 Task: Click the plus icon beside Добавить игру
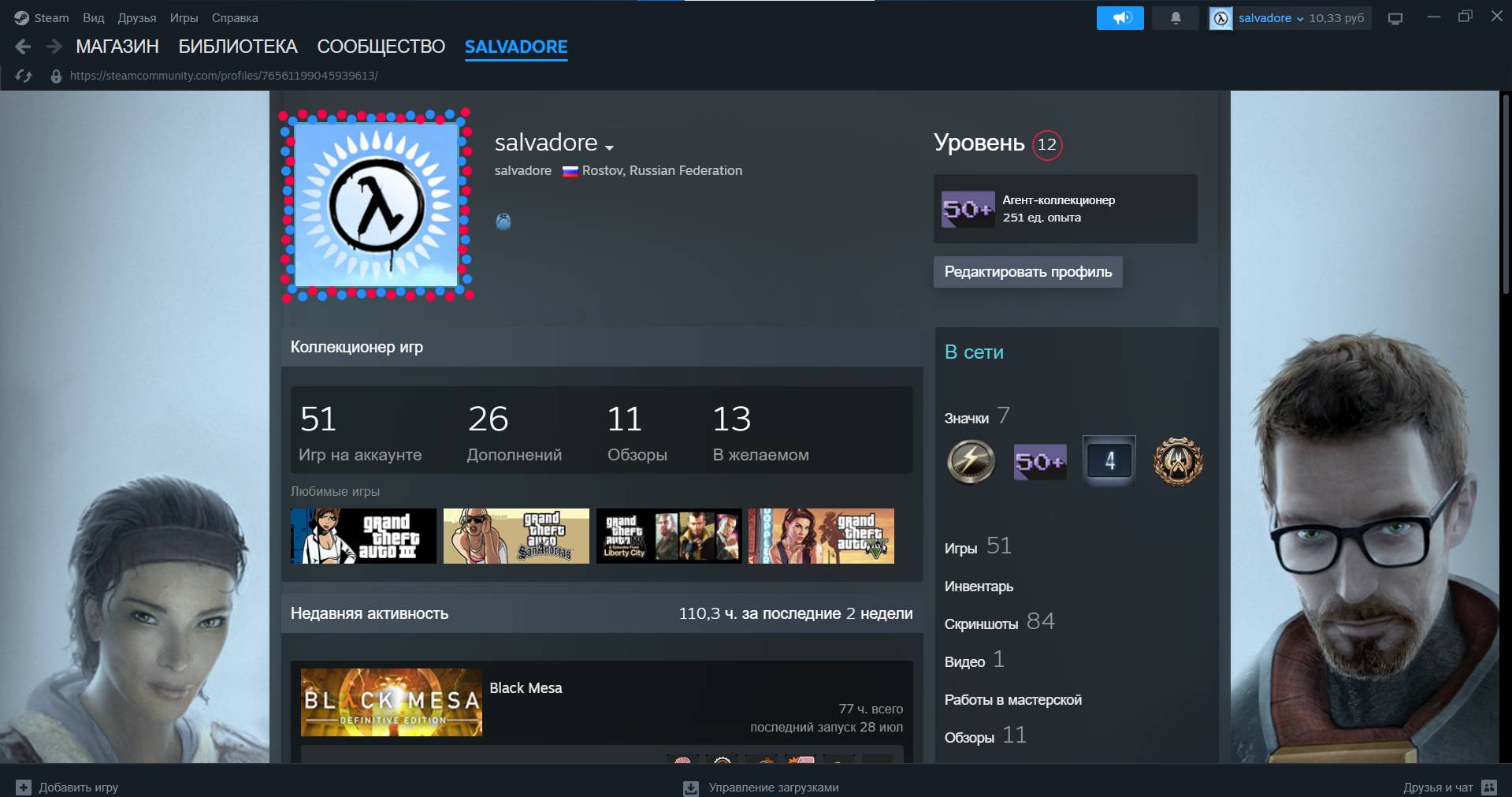24,787
